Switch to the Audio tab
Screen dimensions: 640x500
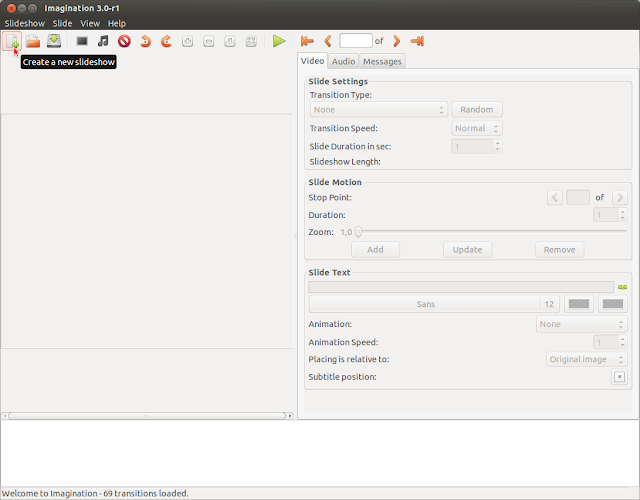tap(343, 61)
